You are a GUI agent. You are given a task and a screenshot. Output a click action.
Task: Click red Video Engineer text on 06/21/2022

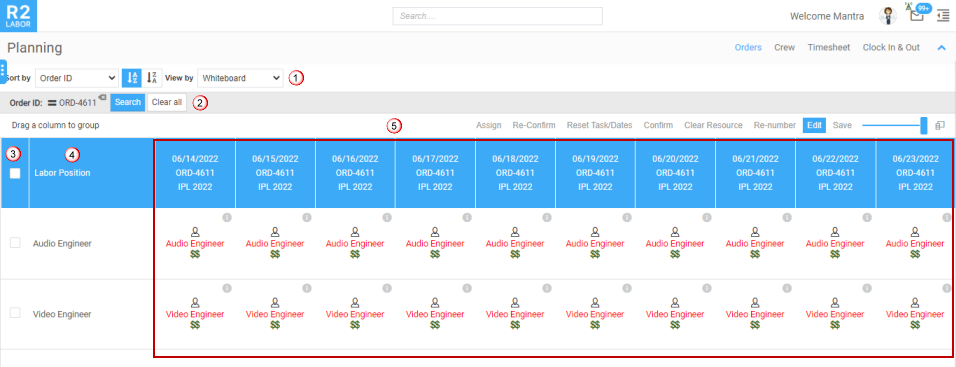pos(755,314)
